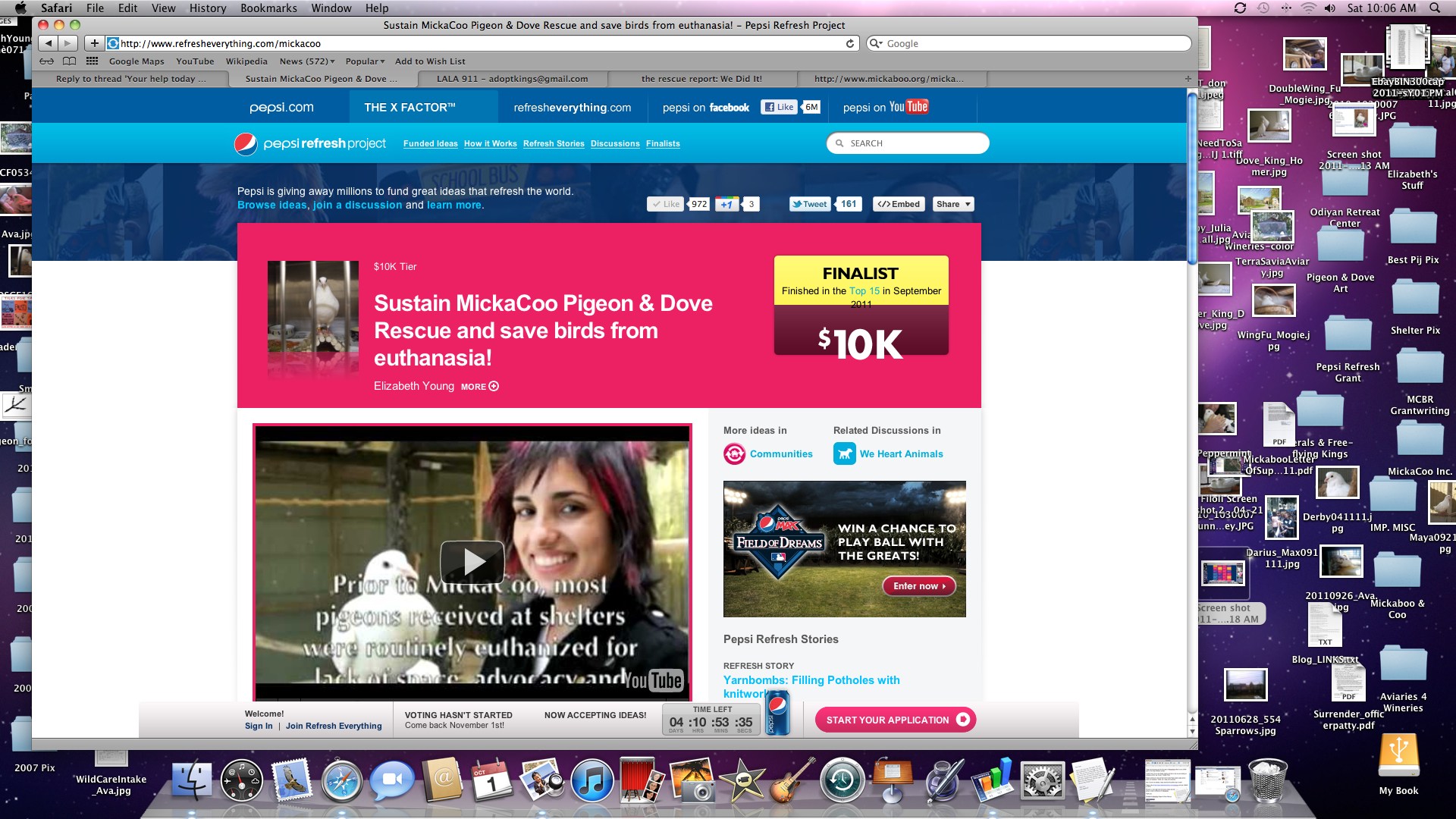1456x819 pixels.
Task: Open iTunes from the Dock
Action: pyautogui.click(x=591, y=781)
